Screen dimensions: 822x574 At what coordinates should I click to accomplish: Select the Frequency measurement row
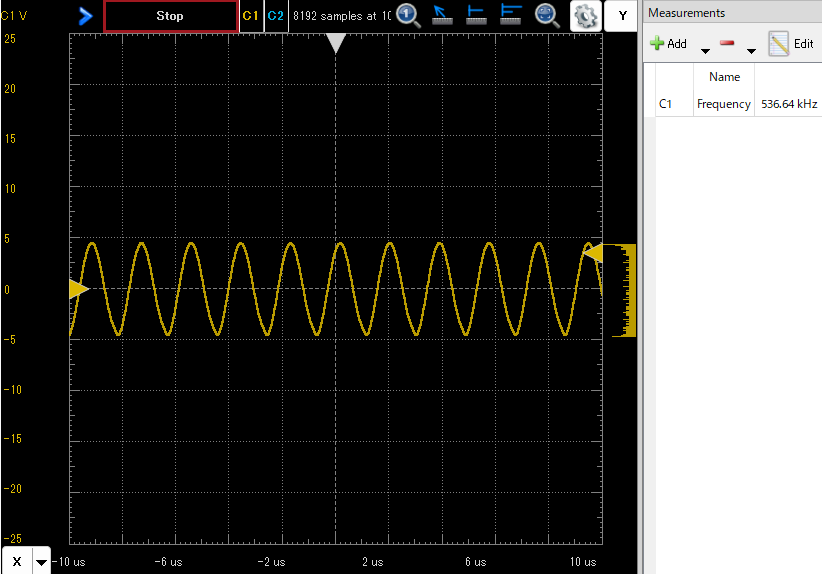coord(738,104)
